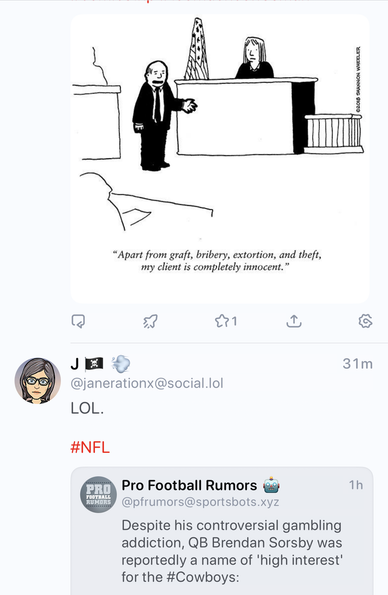388x595 pixels.
Task: Click the 31m timestamp on J's post
Action: pyautogui.click(x=358, y=364)
